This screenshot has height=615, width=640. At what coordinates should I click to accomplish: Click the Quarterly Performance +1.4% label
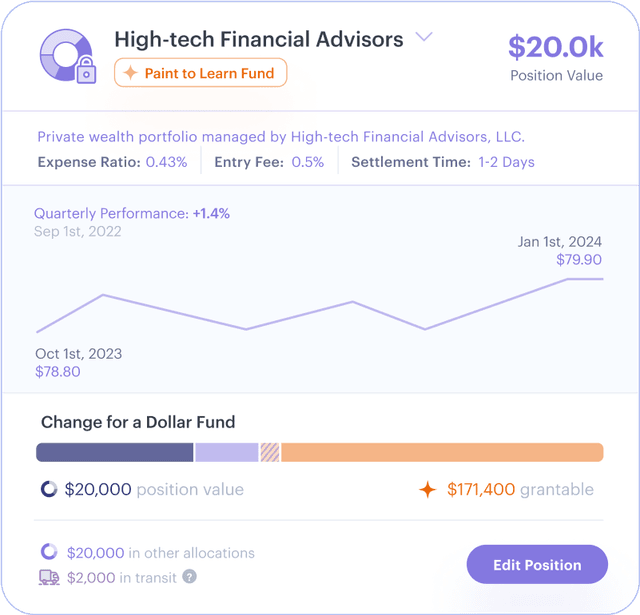point(132,213)
